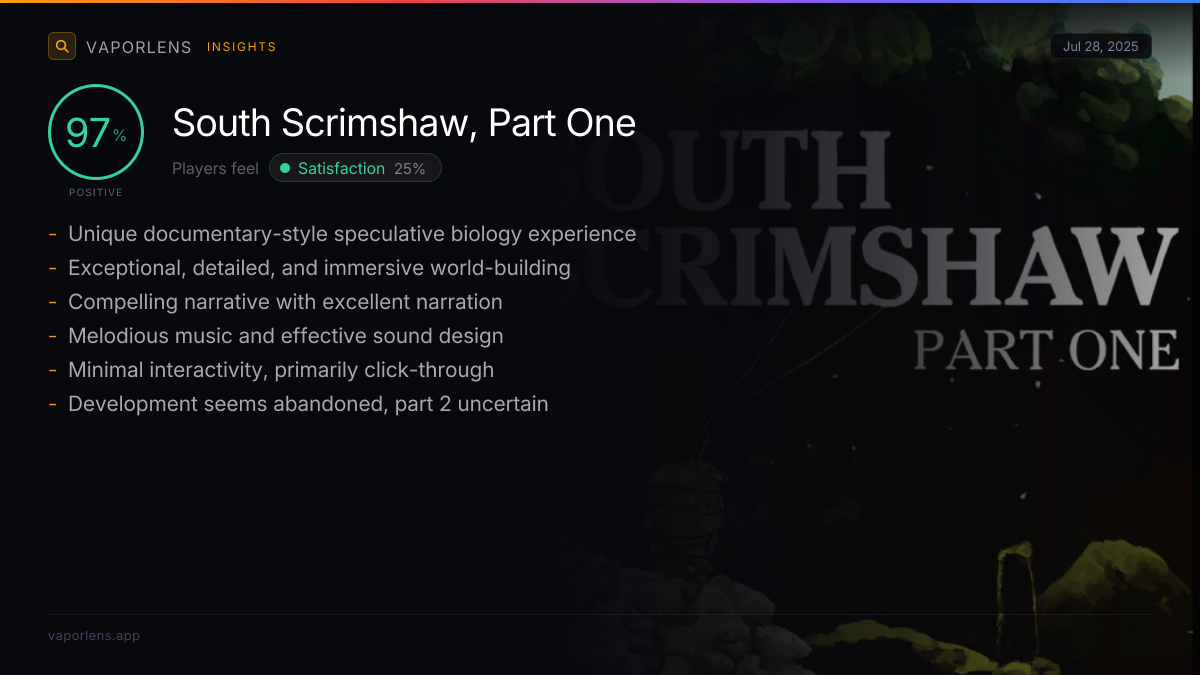Click the development abandoned bullet point
This screenshot has width=1200, height=675.
pyautogui.click(x=308, y=404)
